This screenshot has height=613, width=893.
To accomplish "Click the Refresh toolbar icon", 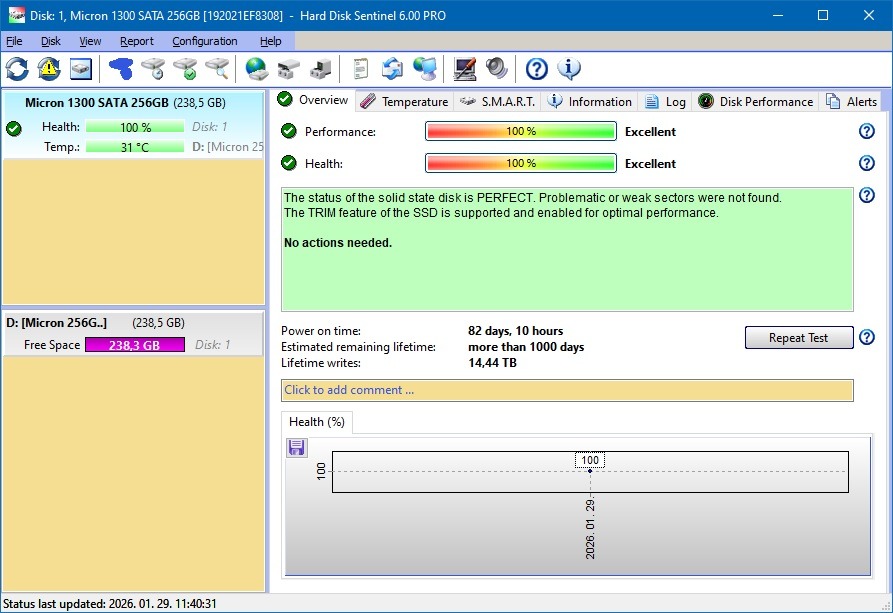I will click(17, 69).
